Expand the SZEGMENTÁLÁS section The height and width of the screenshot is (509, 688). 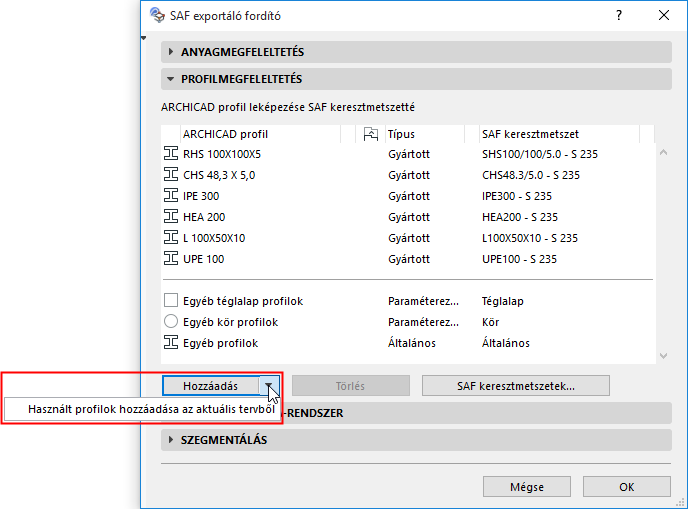[x=171, y=440]
